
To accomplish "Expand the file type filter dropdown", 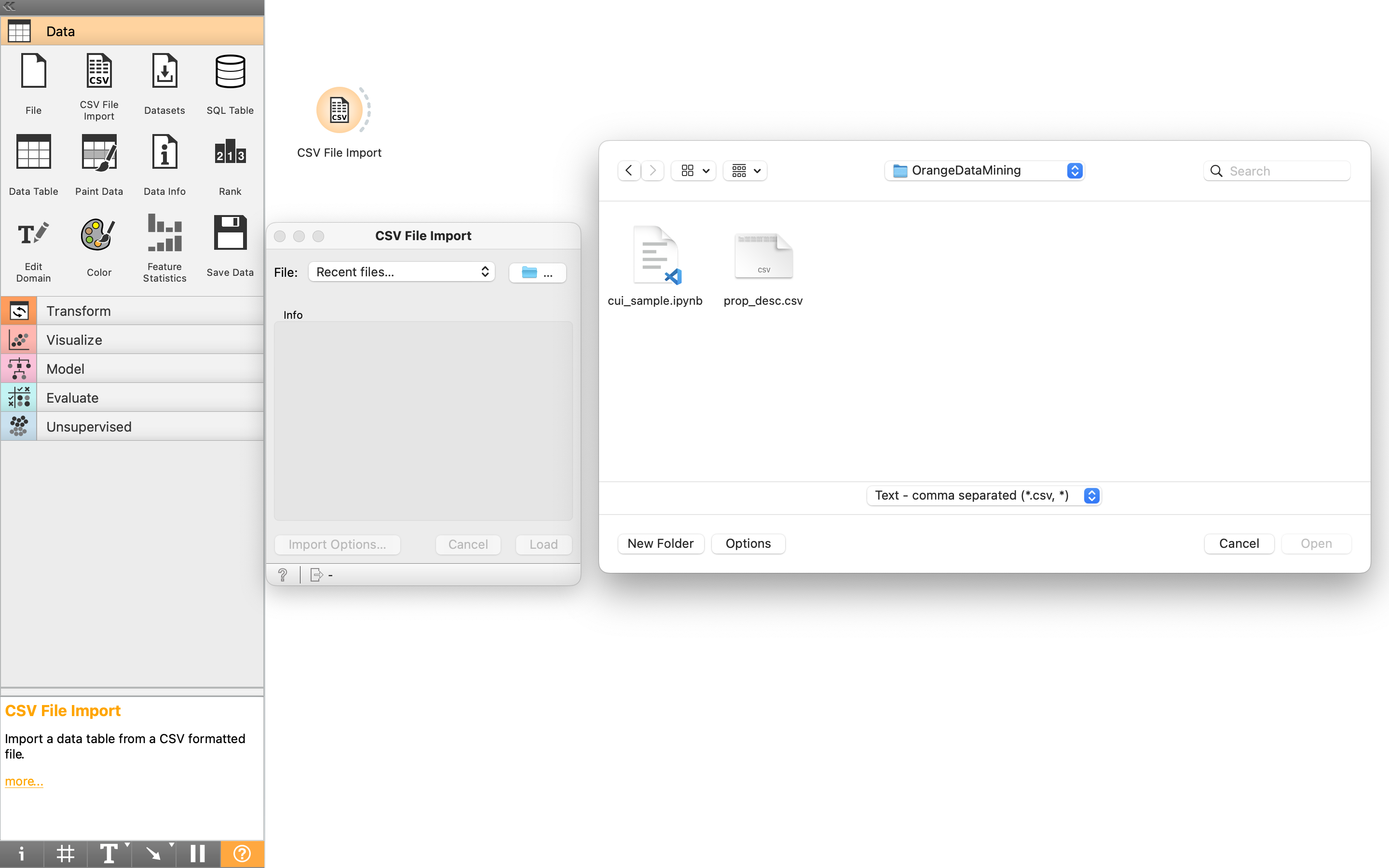I will click(984, 495).
